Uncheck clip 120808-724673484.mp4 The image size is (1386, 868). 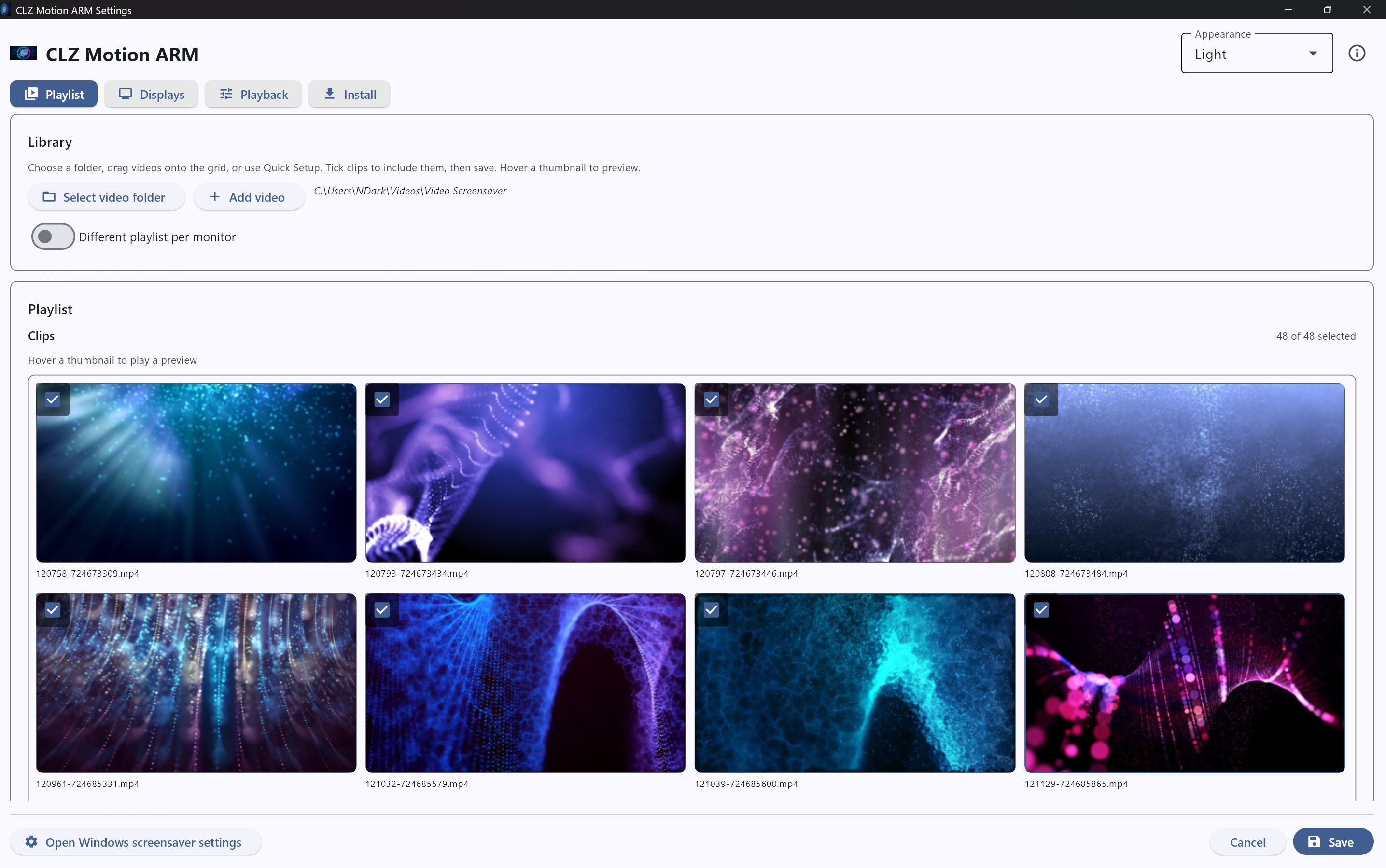1041,400
